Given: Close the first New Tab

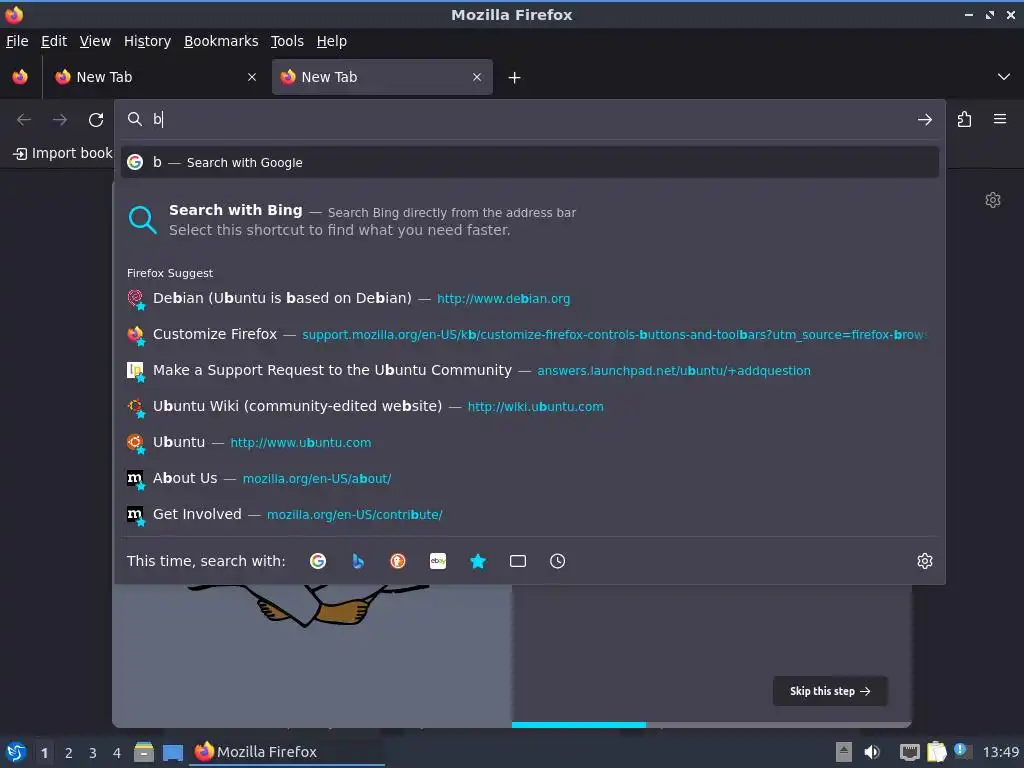Looking at the screenshot, I should point(251,77).
